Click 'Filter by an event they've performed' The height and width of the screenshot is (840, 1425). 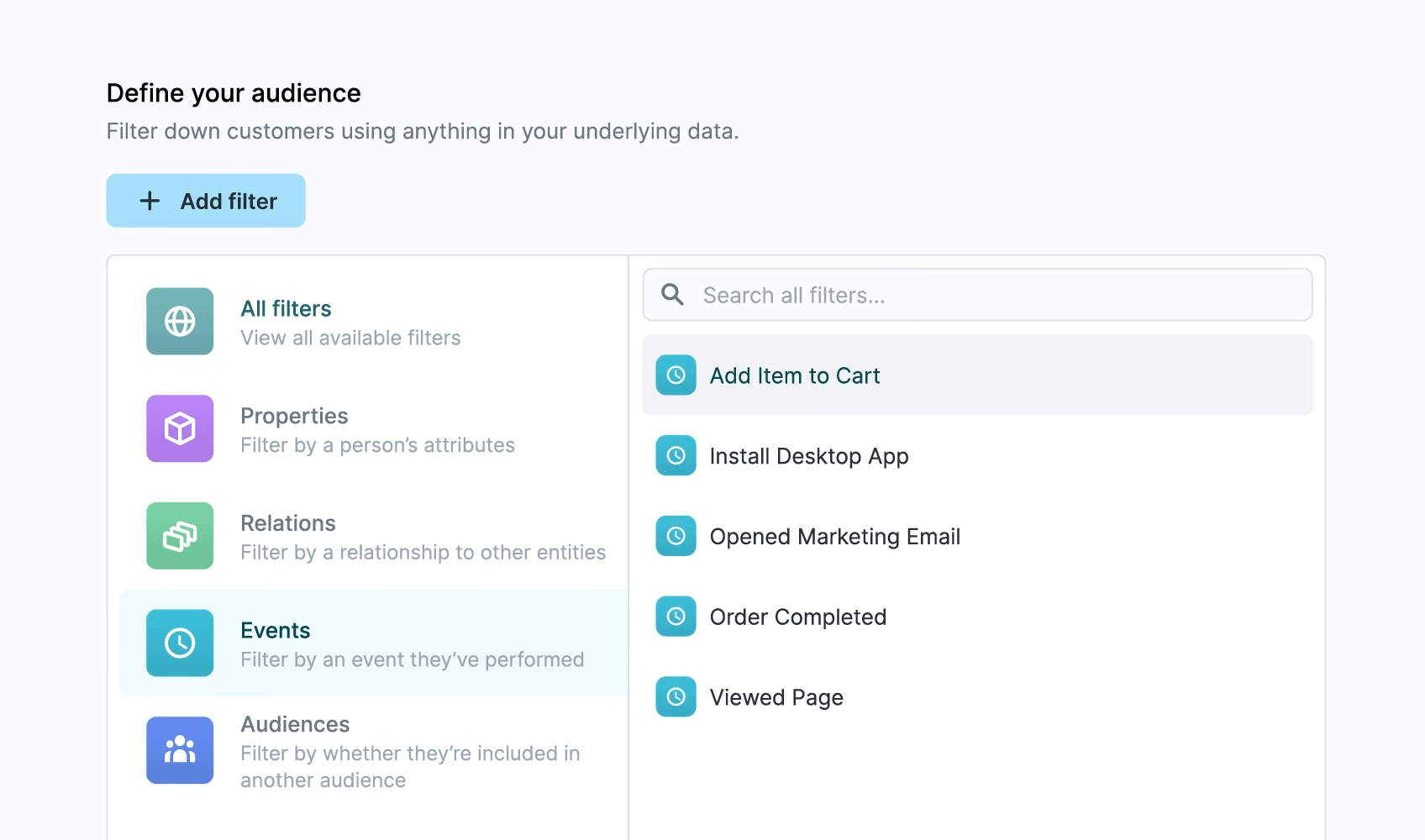(x=412, y=660)
